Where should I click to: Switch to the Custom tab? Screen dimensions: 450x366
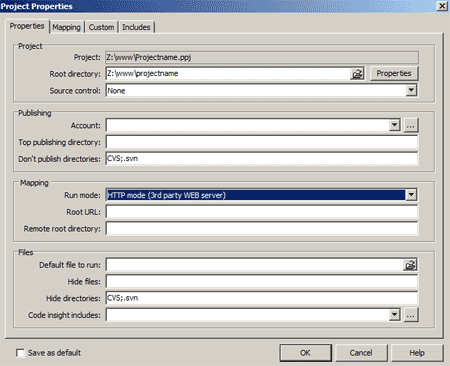tap(101, 27)
